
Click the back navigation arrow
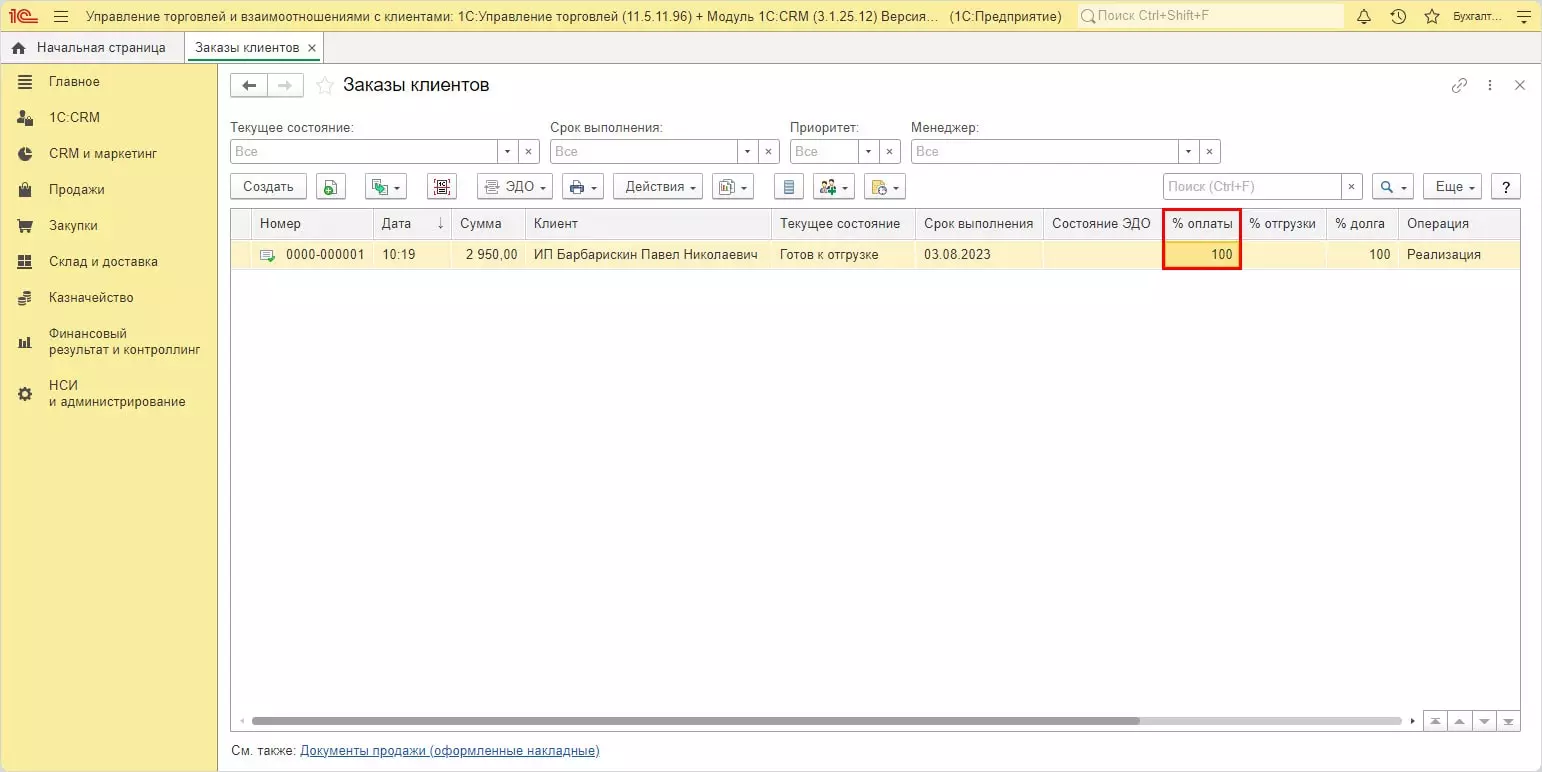(x=249, y=86)
